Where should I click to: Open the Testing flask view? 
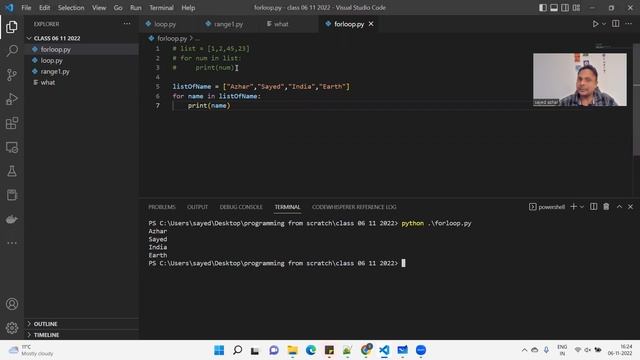coord(12,171)
